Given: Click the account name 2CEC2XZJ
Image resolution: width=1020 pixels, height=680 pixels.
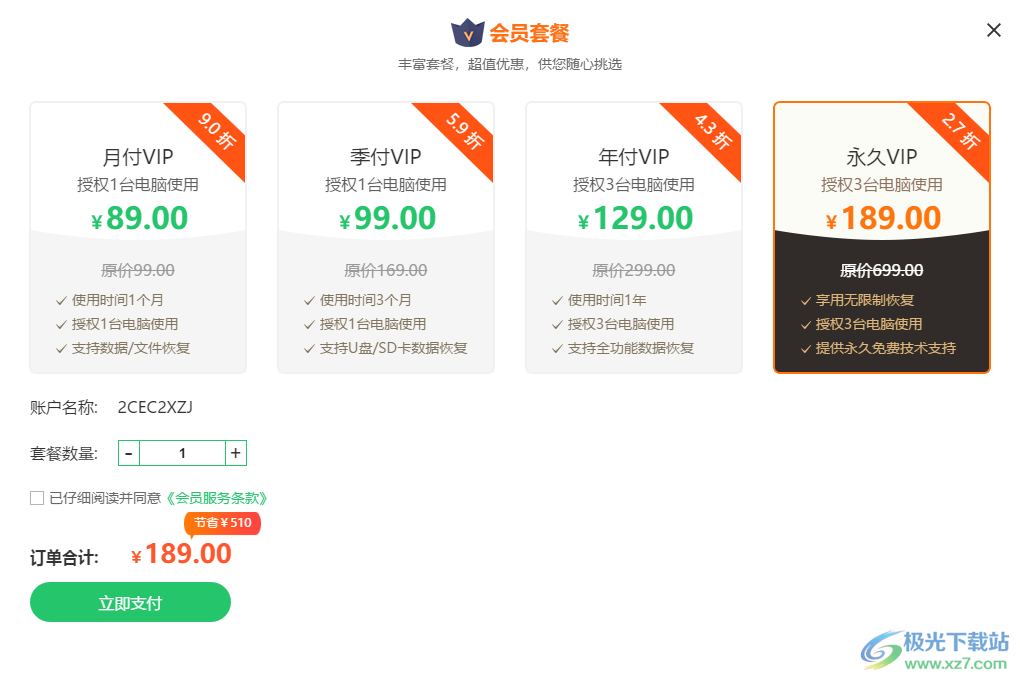Looking at the screenshot, I should (x=155, y=407).
